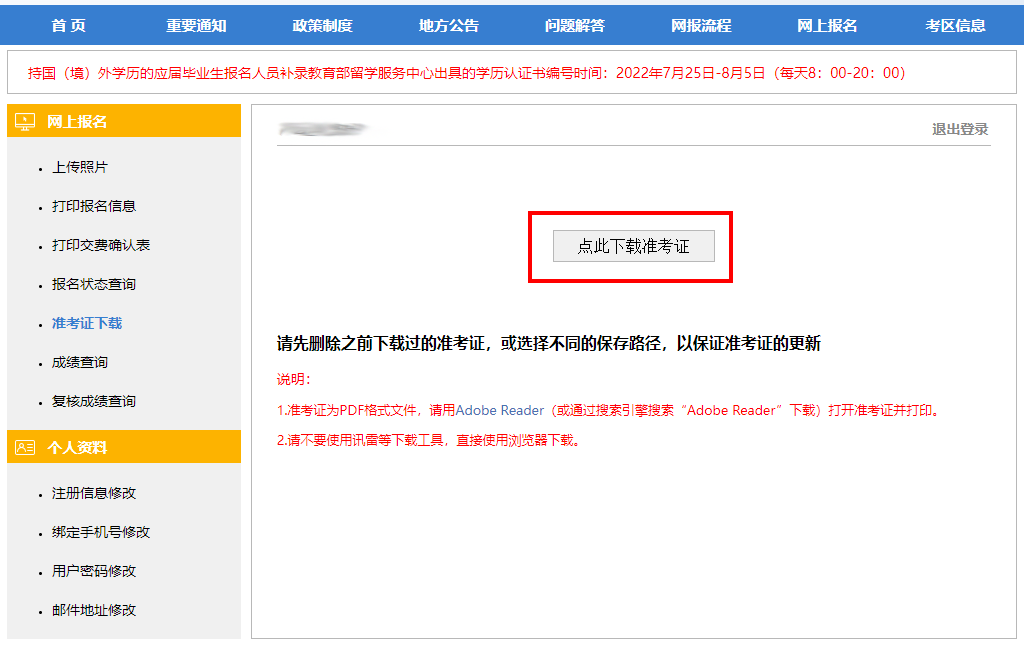Viewport: 1024px width, 648px height.
Task: Click 考区信息 in the navigation bar
Action: (x=955, y=26)
